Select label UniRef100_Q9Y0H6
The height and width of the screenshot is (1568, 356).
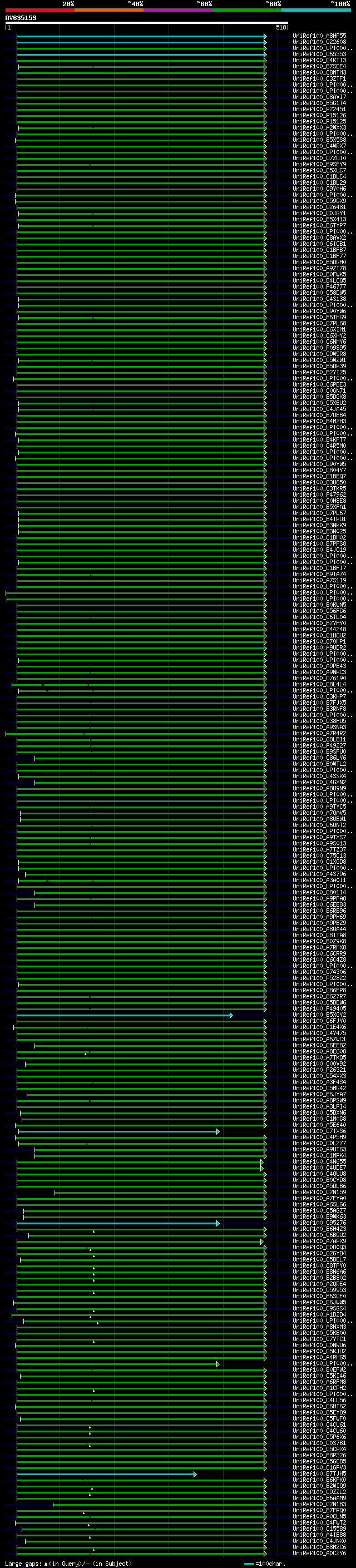(x=319, y=189)
